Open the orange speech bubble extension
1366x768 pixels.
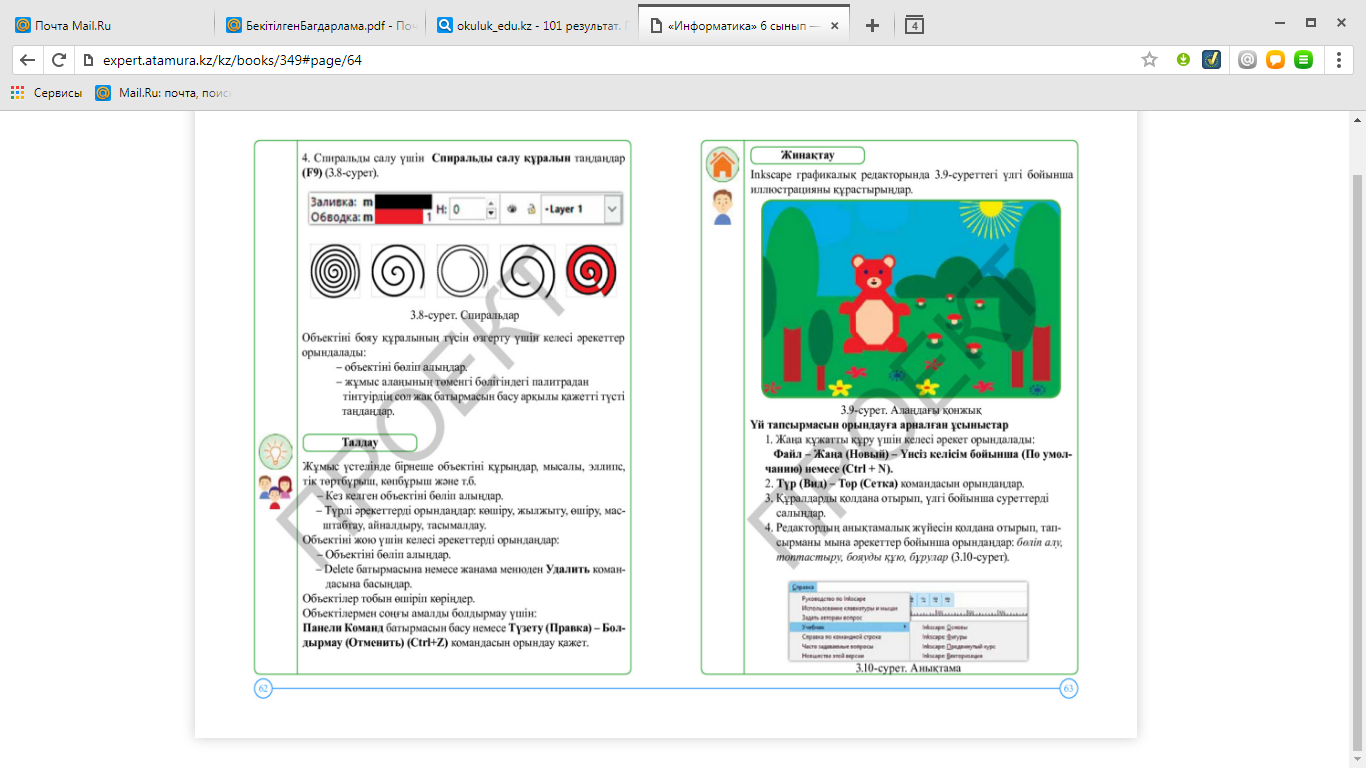1275,60
